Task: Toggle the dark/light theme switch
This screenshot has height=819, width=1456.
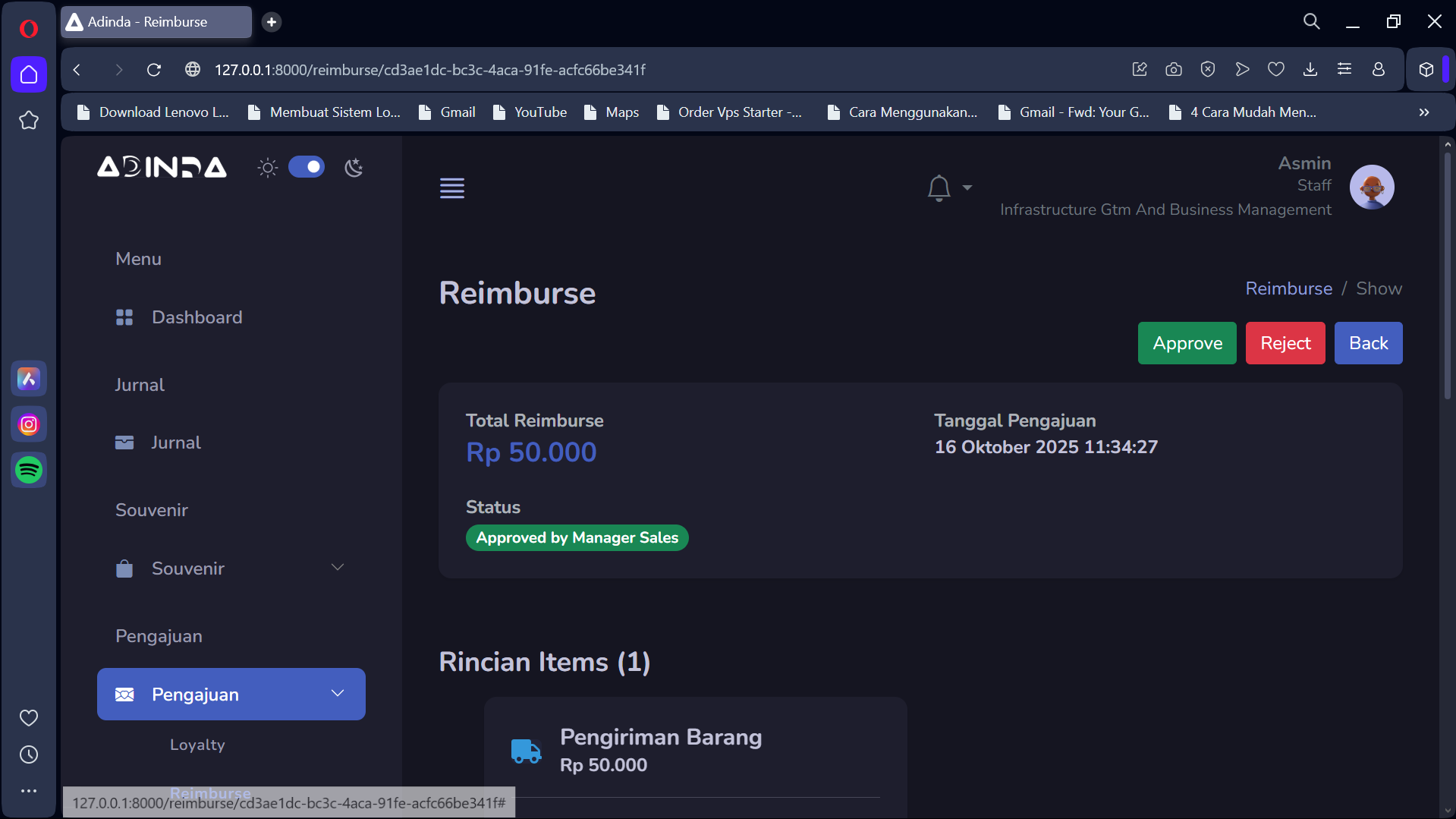Action: pyautogui.click(x=307, y=167)
